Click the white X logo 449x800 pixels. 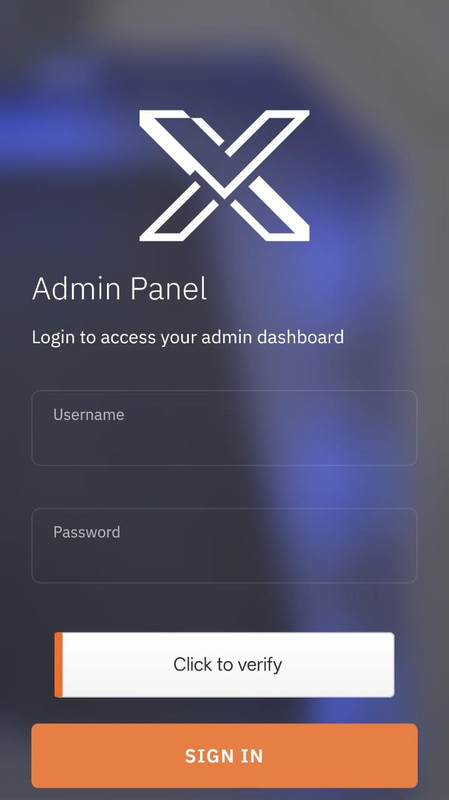click(x=224, y=176)
